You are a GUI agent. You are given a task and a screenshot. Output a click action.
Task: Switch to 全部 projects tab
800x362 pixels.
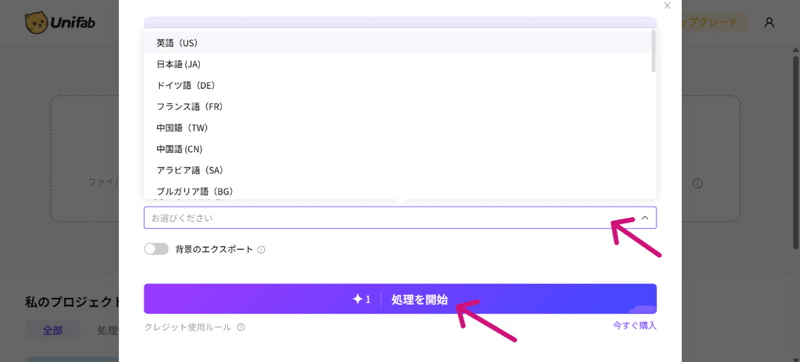53,330
